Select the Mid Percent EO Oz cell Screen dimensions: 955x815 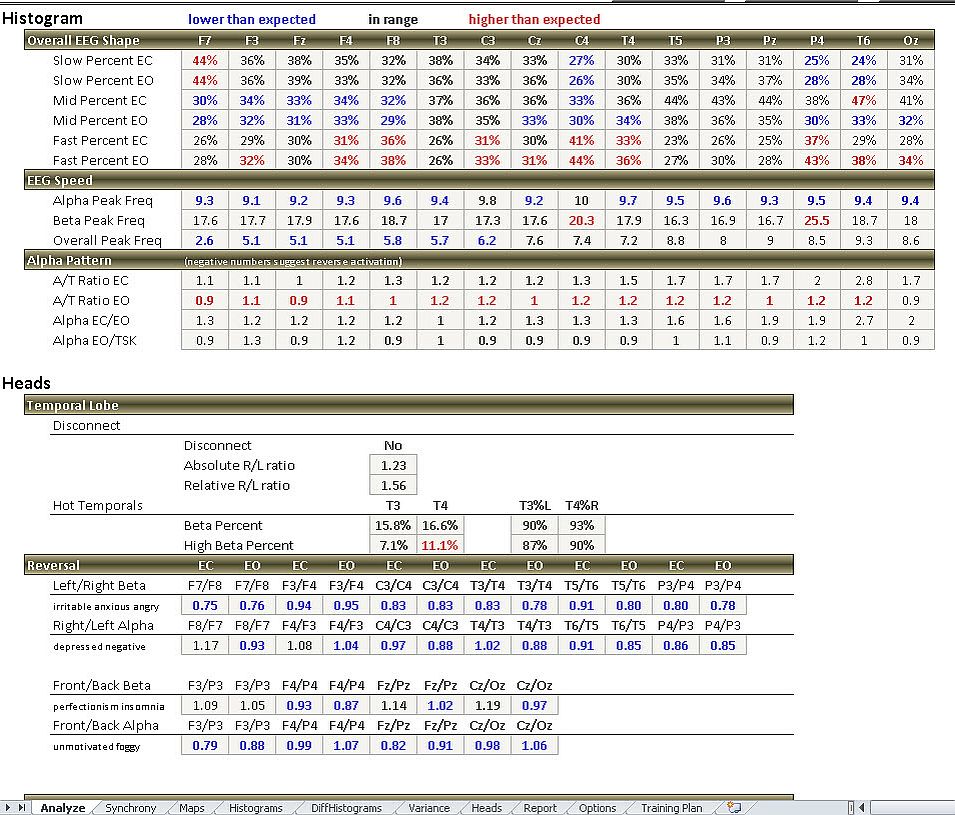click(911, 121)
